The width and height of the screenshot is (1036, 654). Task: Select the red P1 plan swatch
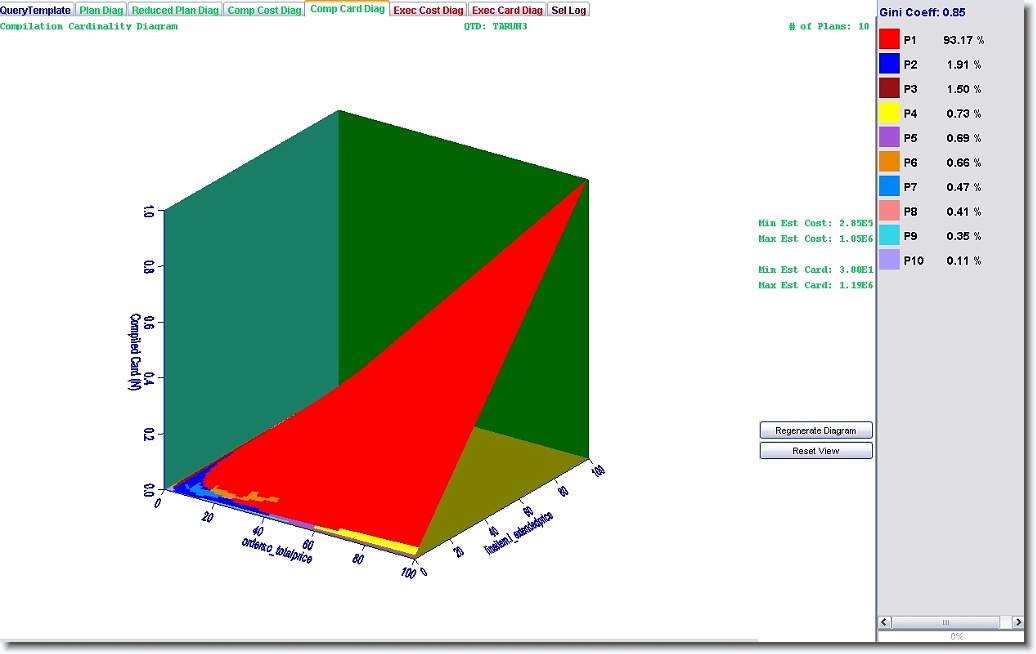890,40
